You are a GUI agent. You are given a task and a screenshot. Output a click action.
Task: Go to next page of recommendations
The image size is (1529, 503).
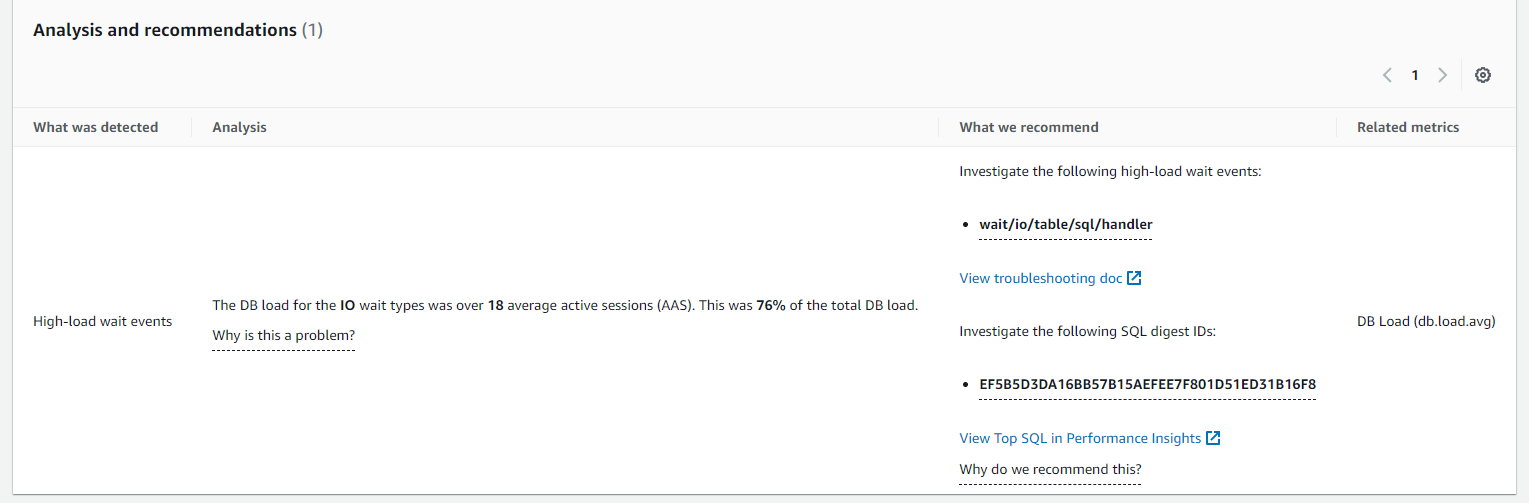(x=1442, y=75)
